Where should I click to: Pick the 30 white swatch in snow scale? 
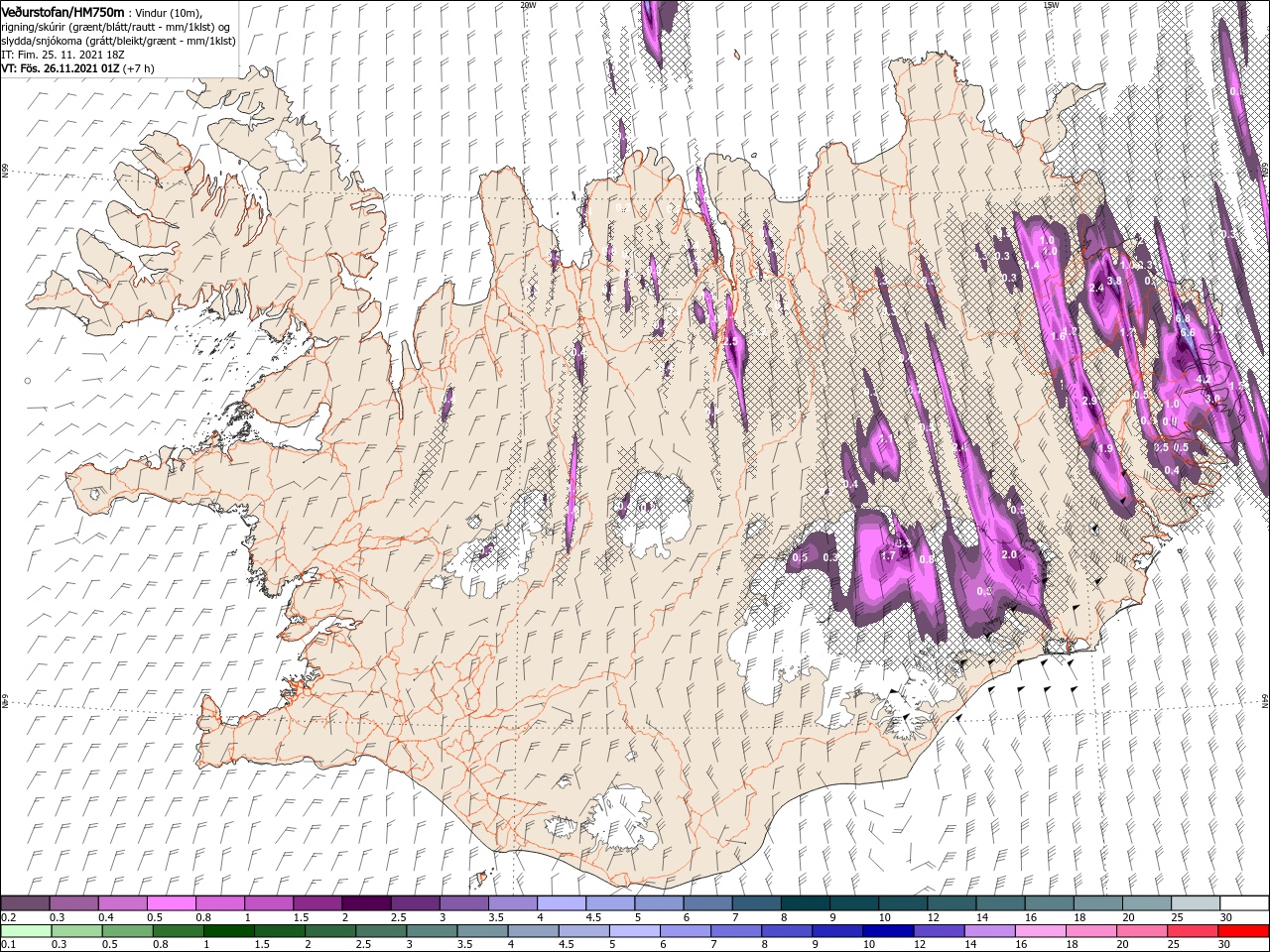(1243, 903)
